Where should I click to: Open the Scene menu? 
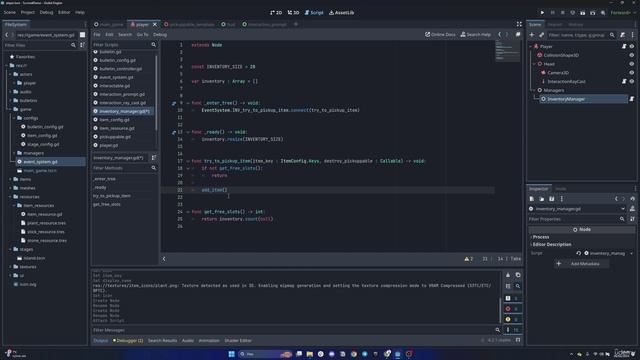pyautogui.click(x=9, y=13)
